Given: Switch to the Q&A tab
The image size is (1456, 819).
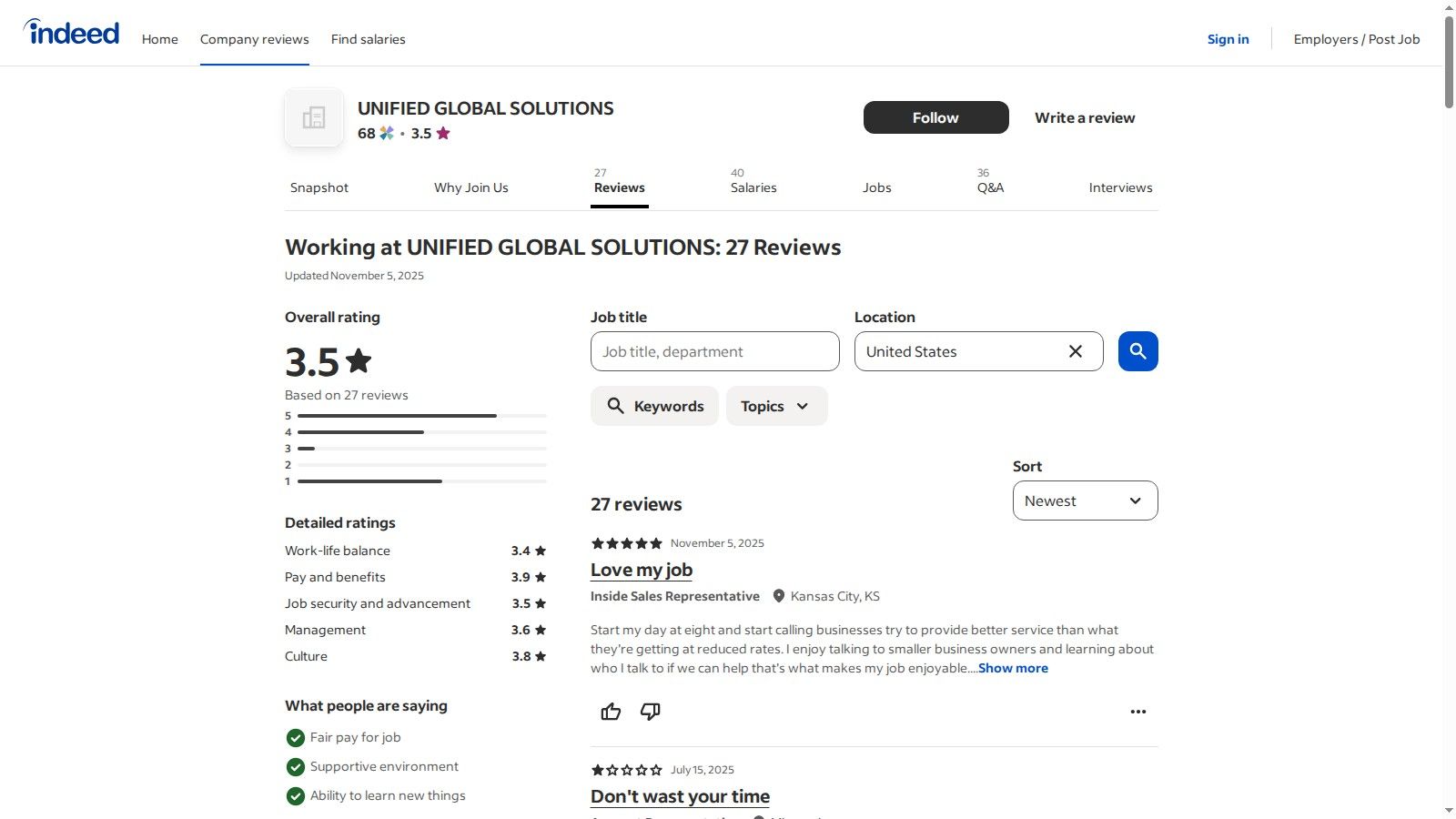Looking at the screenshot, I should click(x=990, y=187).
